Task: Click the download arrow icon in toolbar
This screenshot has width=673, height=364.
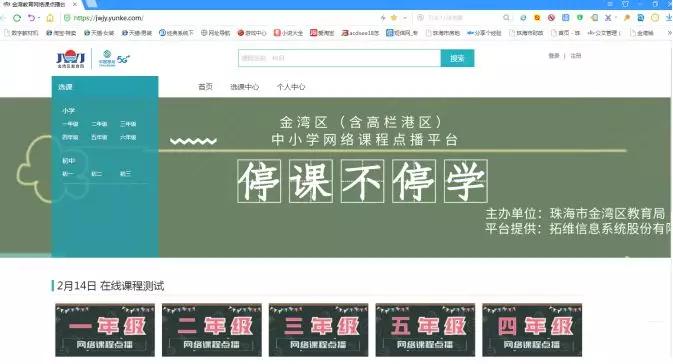Action: 669,18
